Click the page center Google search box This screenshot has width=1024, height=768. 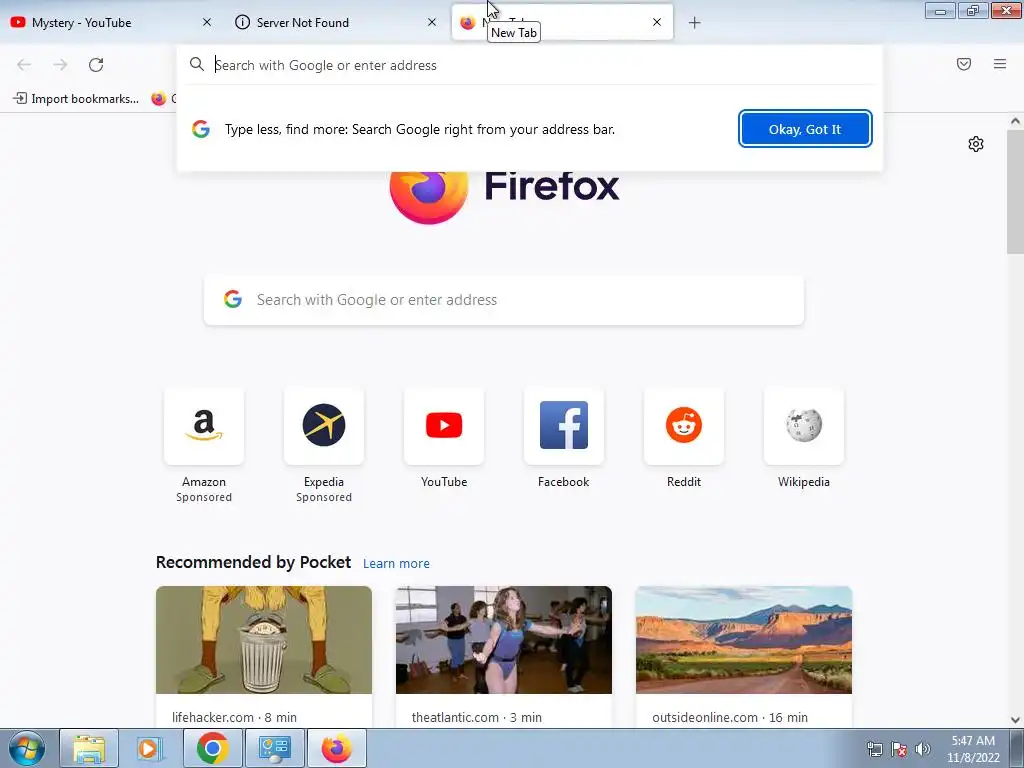[504, 300]
